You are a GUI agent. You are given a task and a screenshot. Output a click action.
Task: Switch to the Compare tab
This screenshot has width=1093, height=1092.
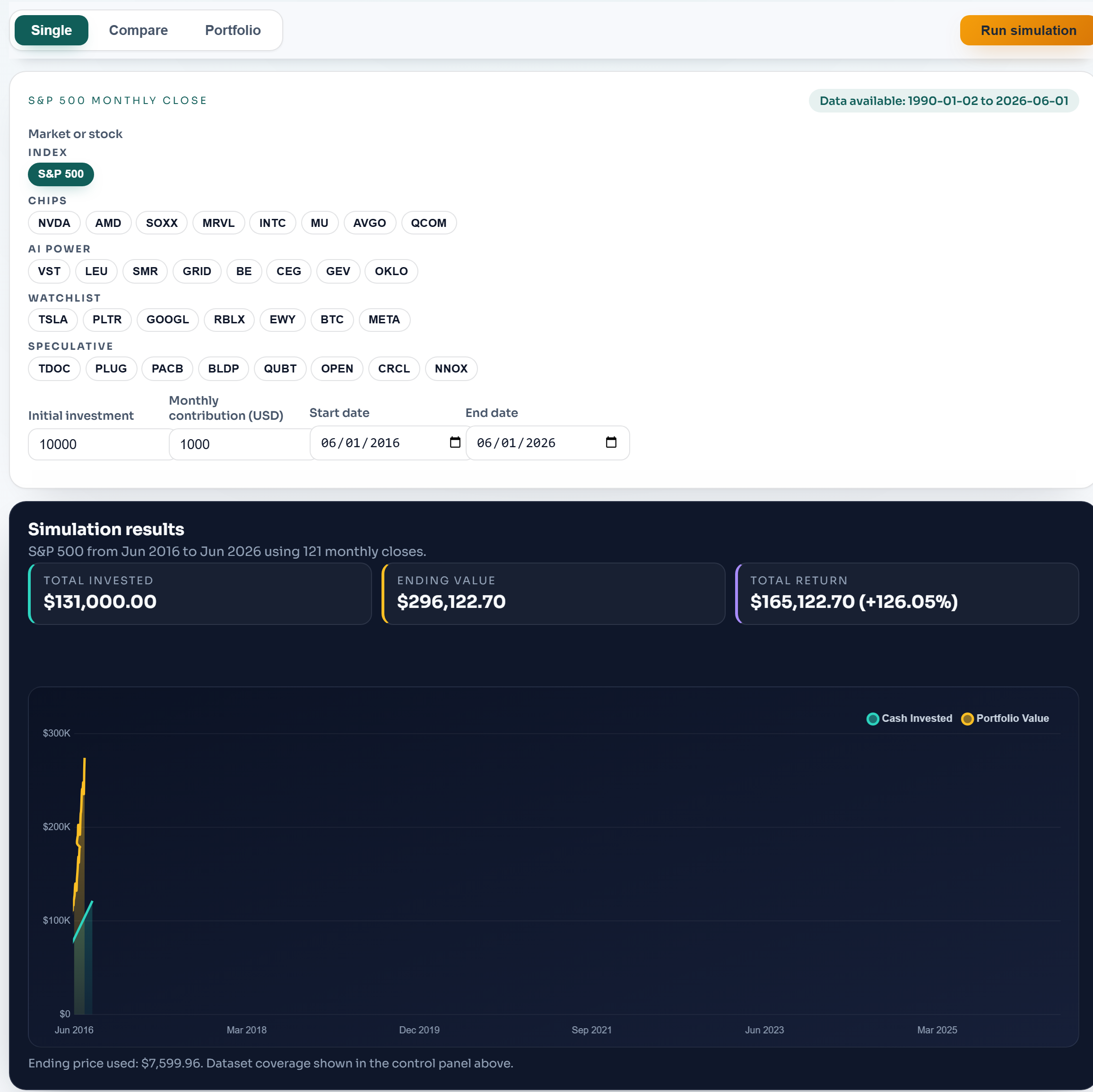point(138,30)
